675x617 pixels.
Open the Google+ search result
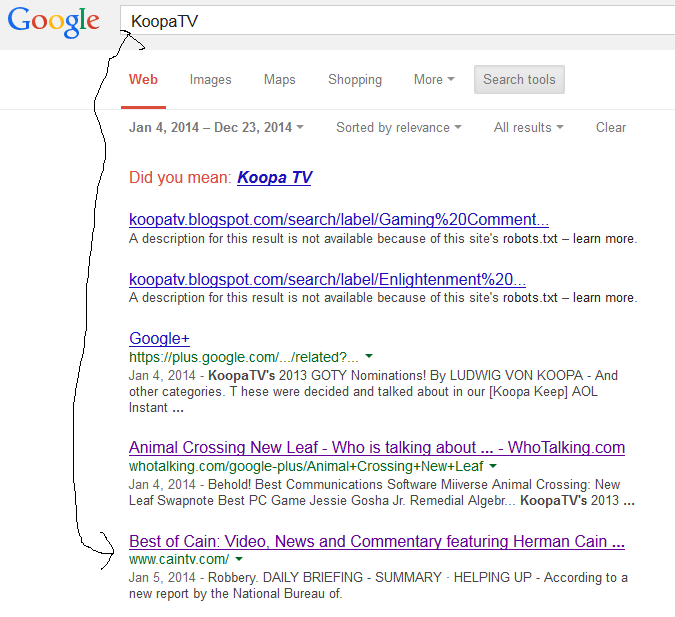(x=159, y=338)
